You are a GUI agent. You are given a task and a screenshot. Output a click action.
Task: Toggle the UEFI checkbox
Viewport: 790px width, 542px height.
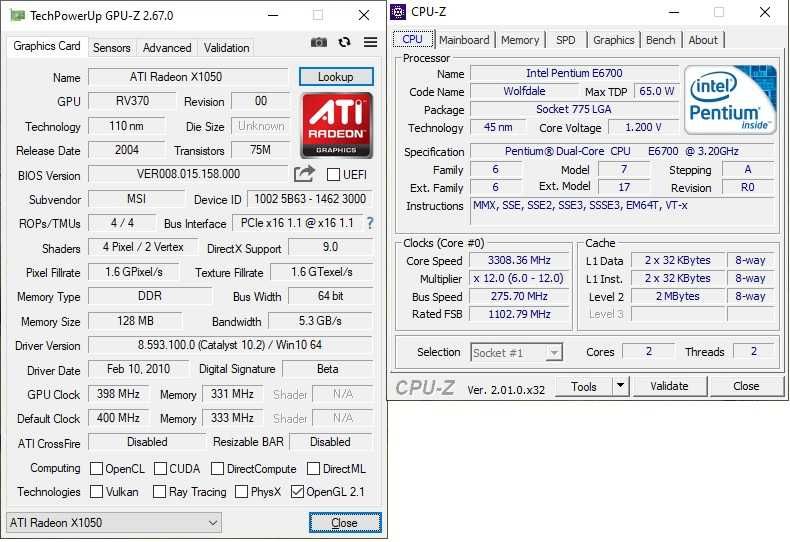point(333,175)
